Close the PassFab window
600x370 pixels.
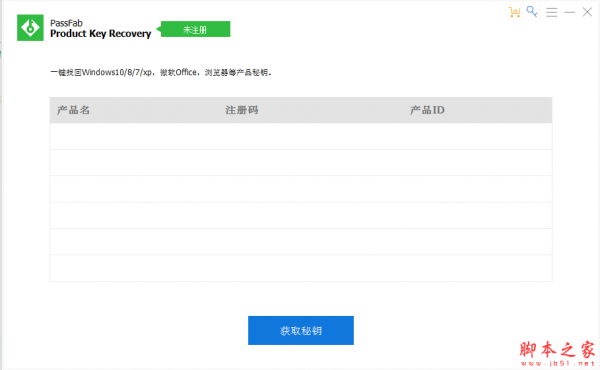[x=587, y=12]
